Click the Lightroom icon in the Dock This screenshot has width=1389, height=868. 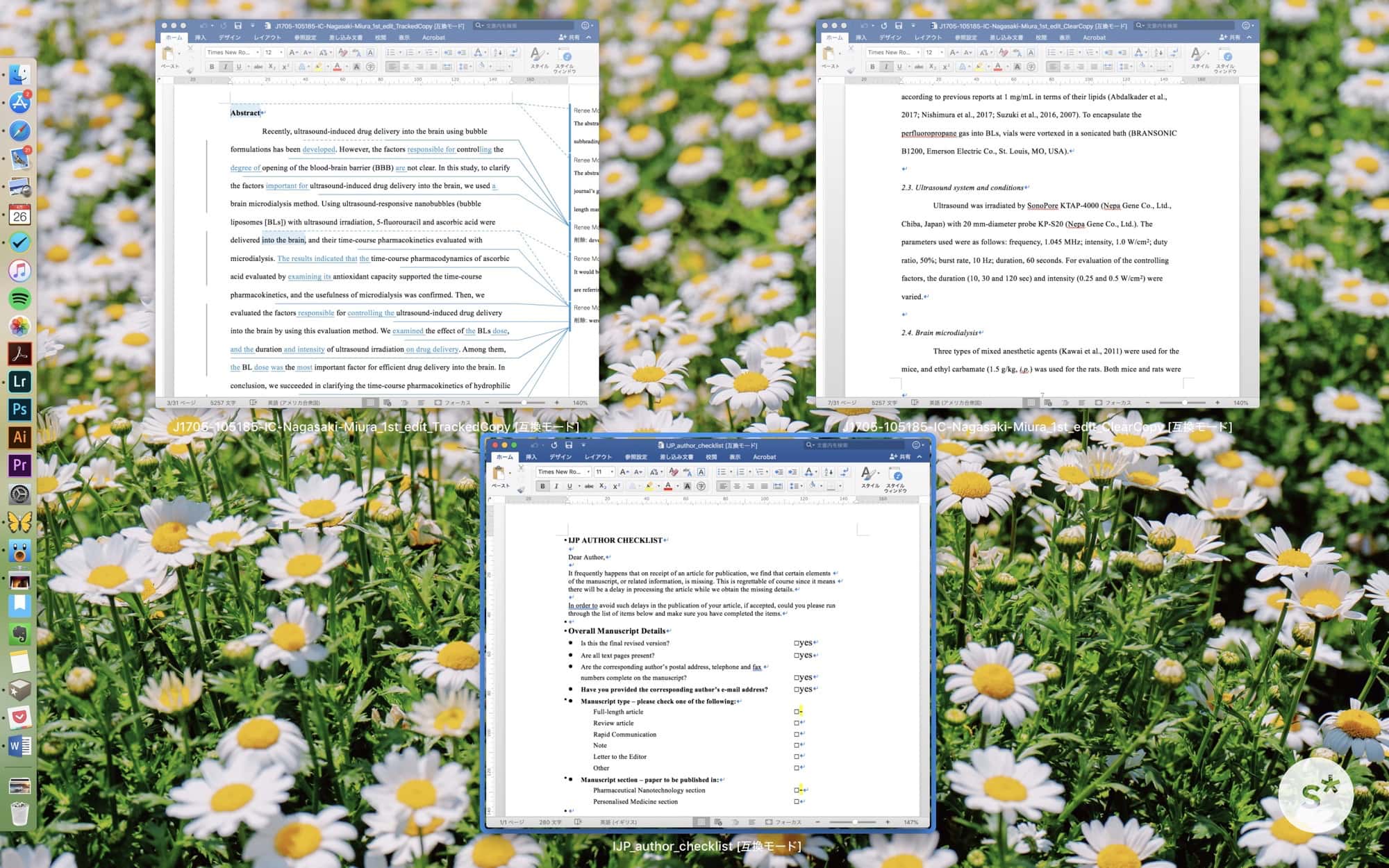click(19, 381)
